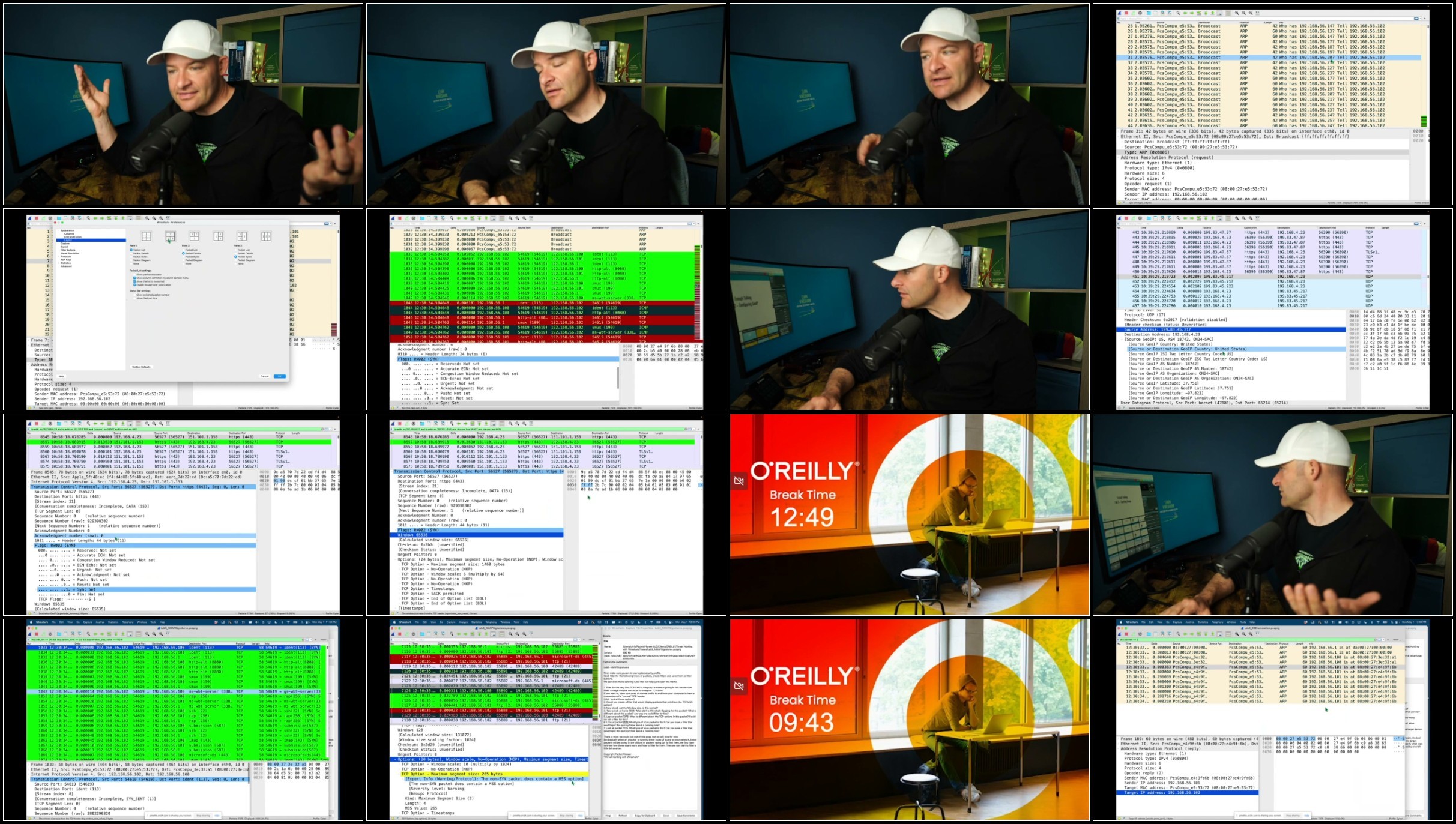Click the highlighted 'Window: 65535' row

point(479,535)
